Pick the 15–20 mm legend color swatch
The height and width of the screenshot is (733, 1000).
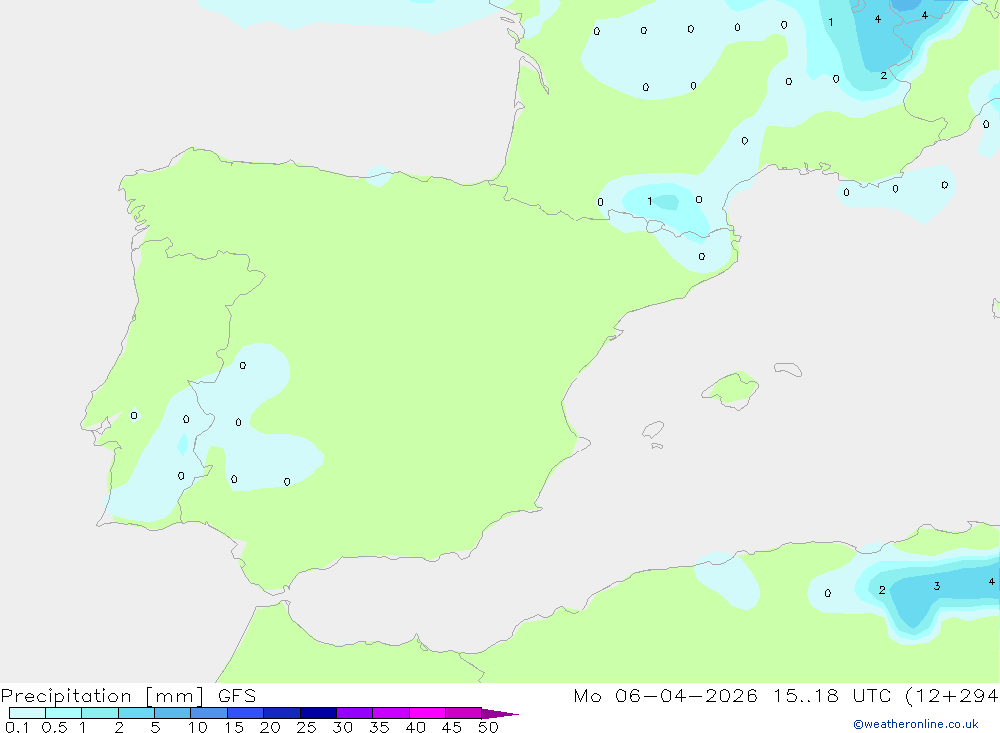[x=245, y=713]
